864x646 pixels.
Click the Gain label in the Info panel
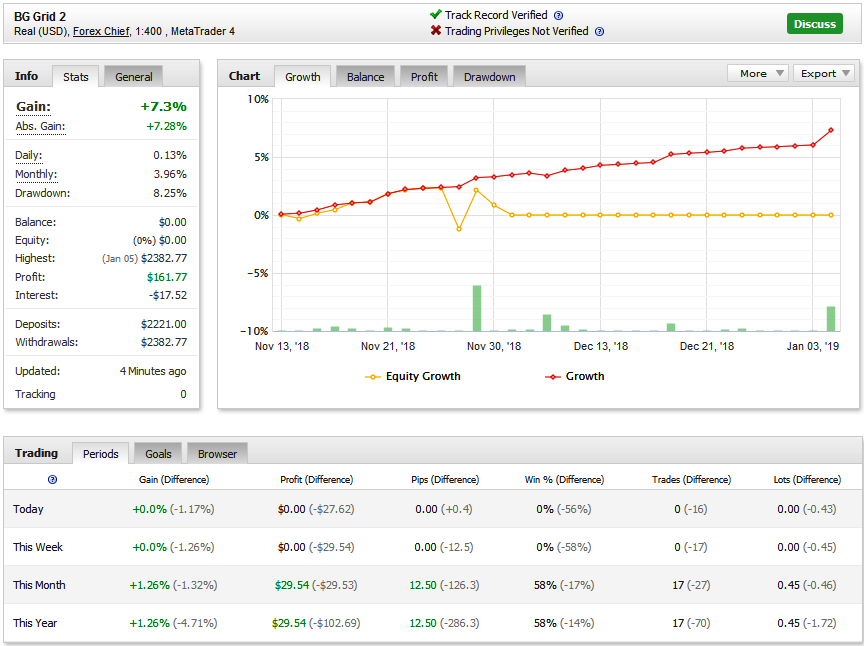pos(33,106)
